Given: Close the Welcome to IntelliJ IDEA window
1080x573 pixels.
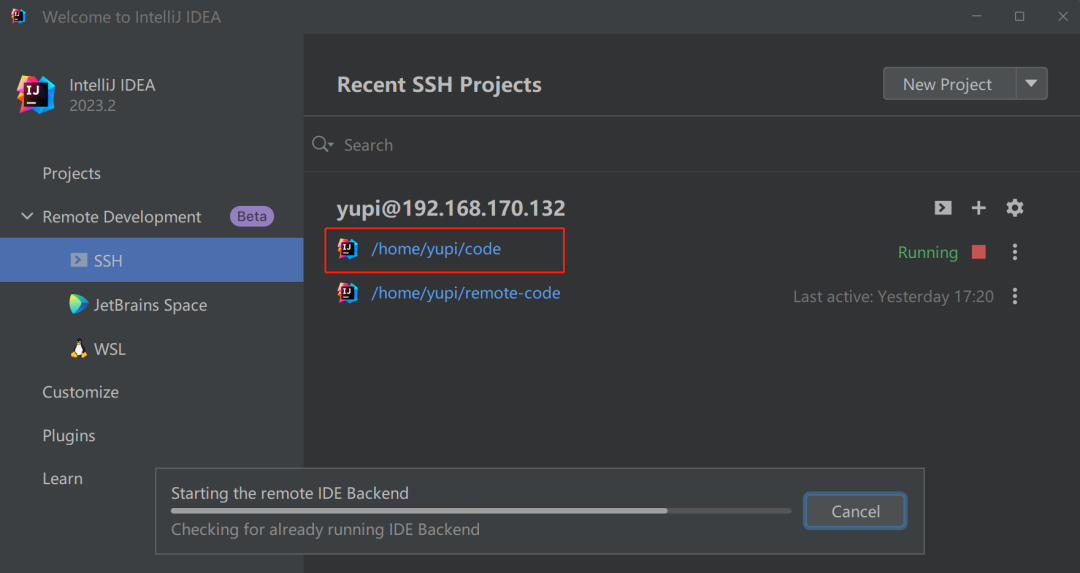Looking at the screenshot, I should pyautogui.click(x=1063, y=17).
